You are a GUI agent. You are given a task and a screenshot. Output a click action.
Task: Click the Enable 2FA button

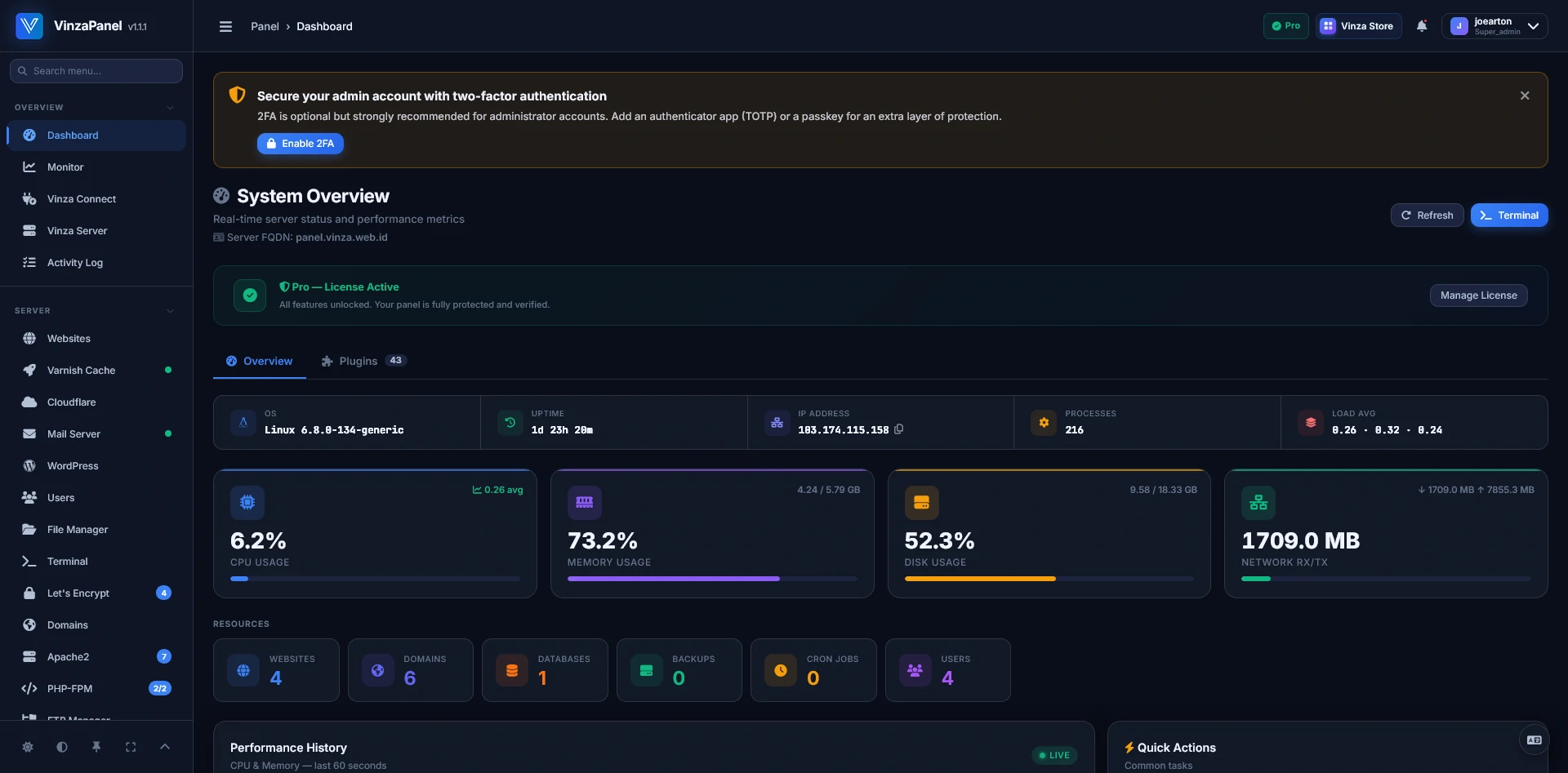click(301, 144)
